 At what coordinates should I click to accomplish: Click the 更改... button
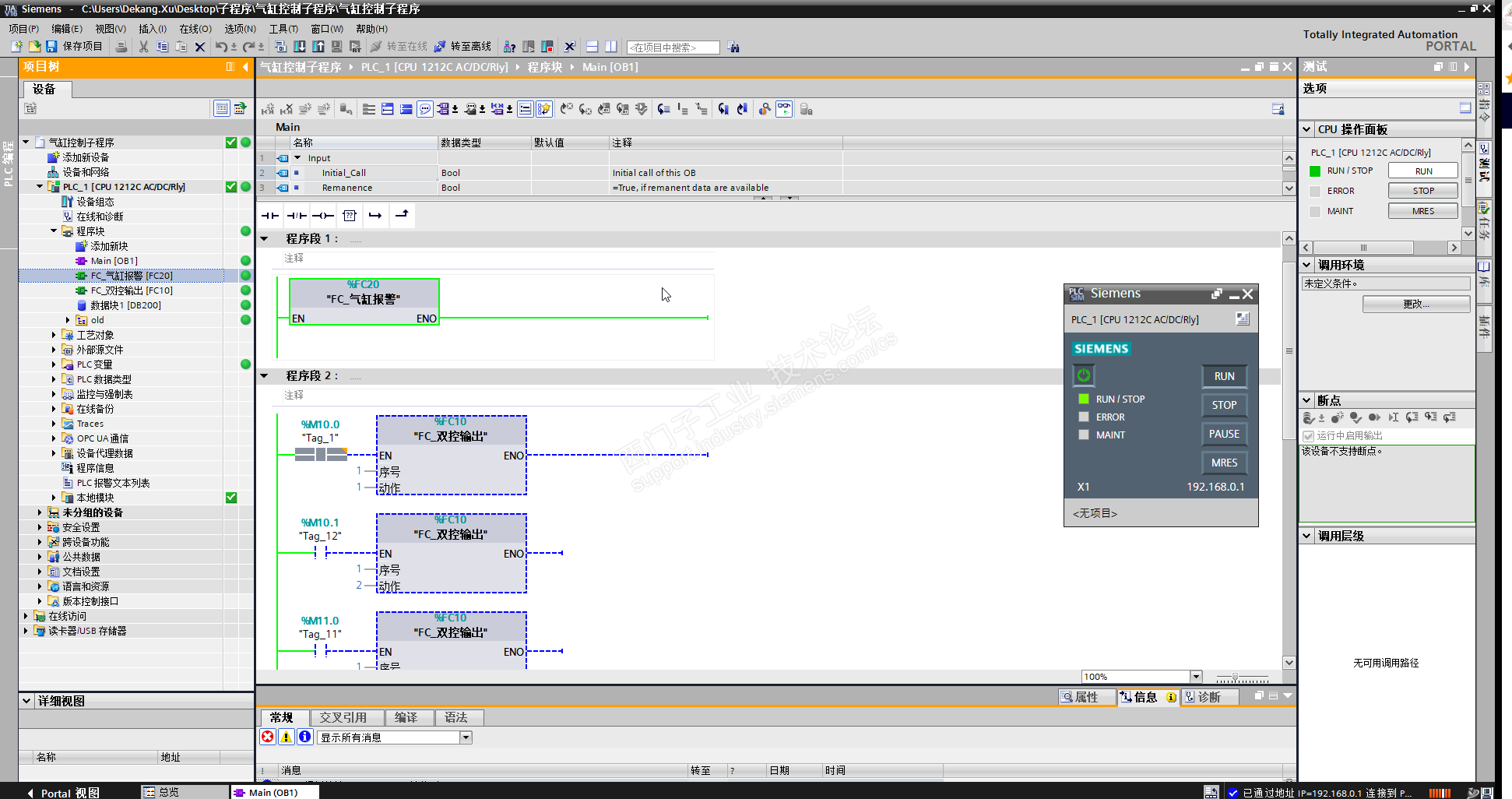pyautogui.click(x=1416, y=304)
